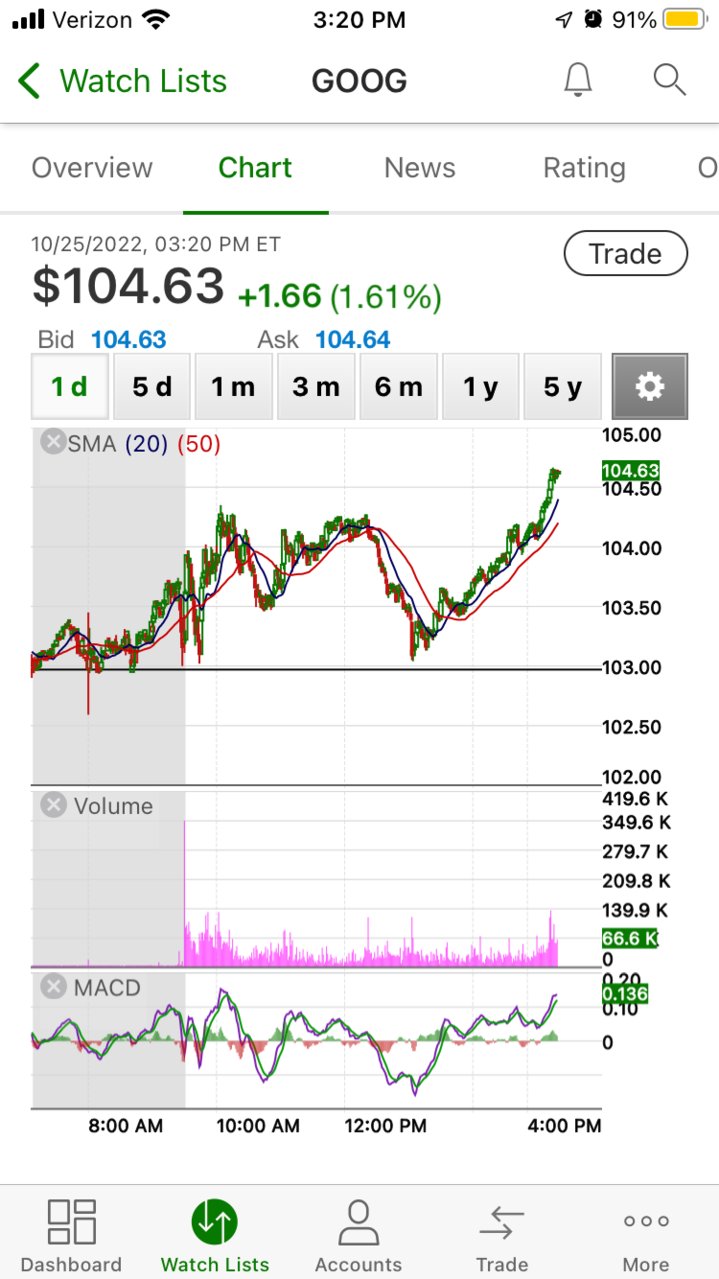This screenshot has height=1279, width=719.
Task: Tap the 3:20 PM status bar clock
Action: (359, 19)
